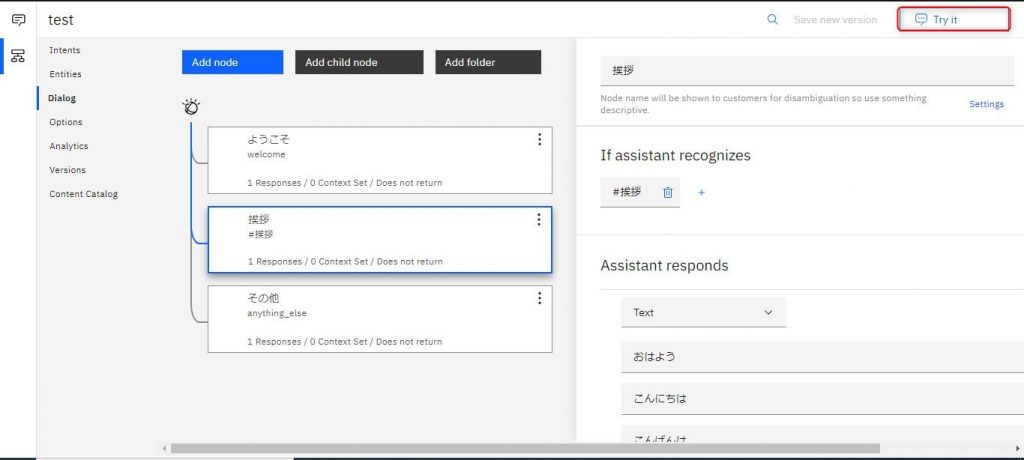The height and width of the screenshot is (460, 1024).
Task: Click the Add child node button
Action: coord(359,62)
